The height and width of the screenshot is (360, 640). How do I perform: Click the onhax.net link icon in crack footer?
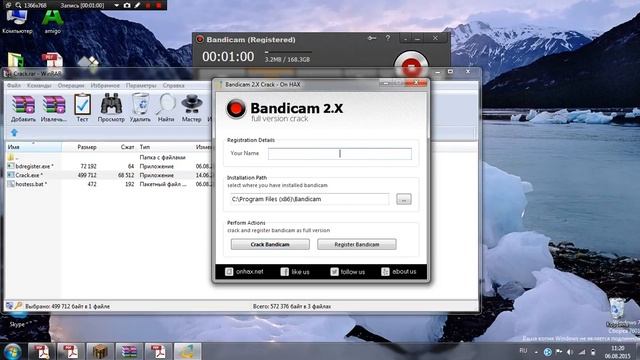point(229,271)
